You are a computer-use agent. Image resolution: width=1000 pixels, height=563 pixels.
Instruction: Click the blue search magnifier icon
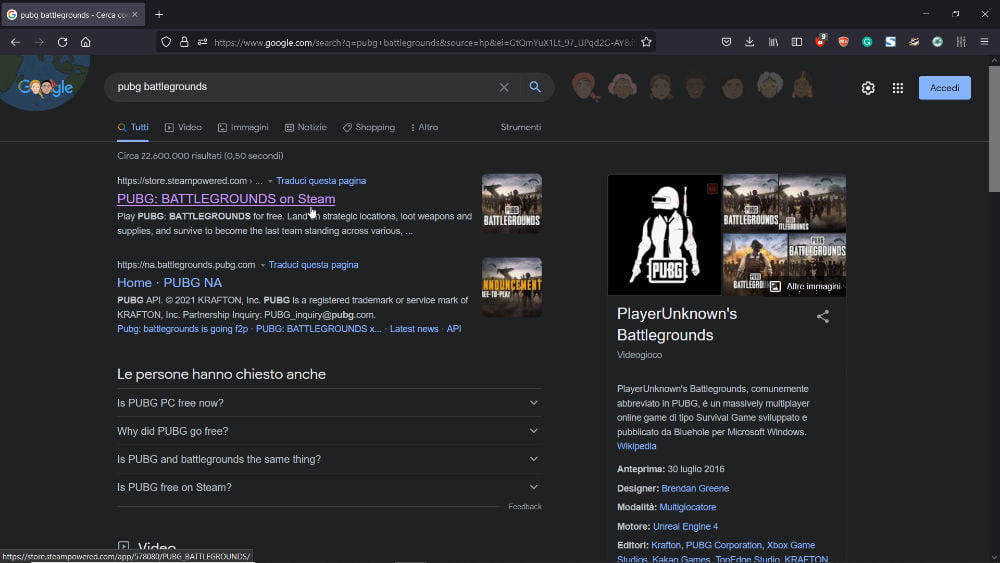pos(535,87)
